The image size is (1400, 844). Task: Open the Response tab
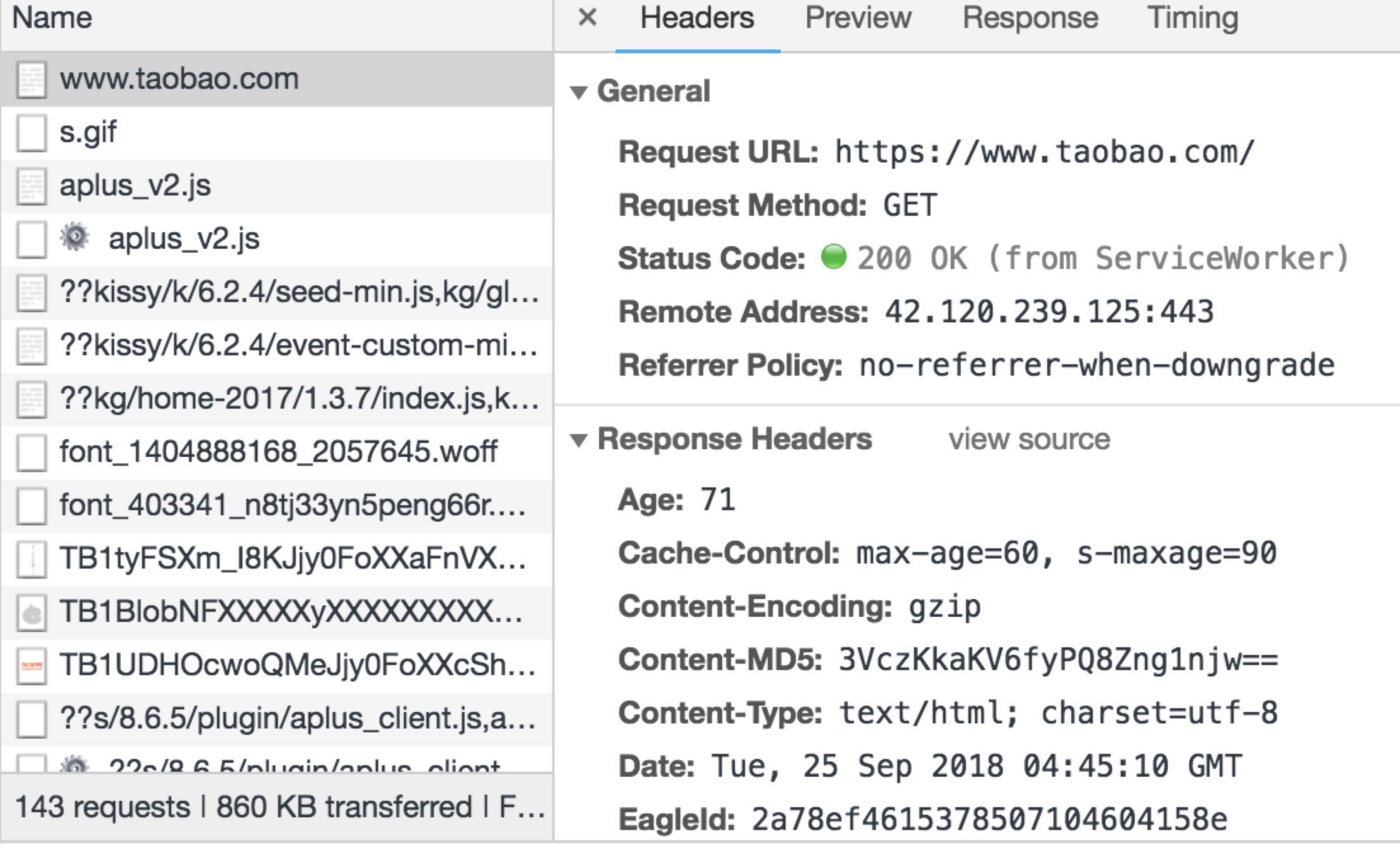(1030, 18)
